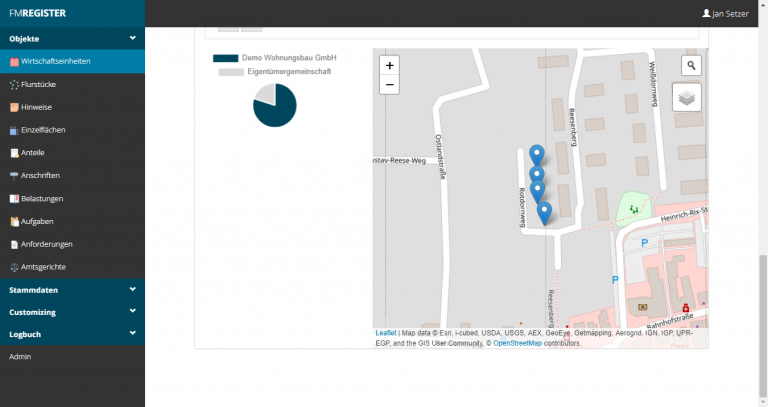Click the Ostlandstraße street label on map
This screenshot has width=768, height=407.
click(440, 157)
